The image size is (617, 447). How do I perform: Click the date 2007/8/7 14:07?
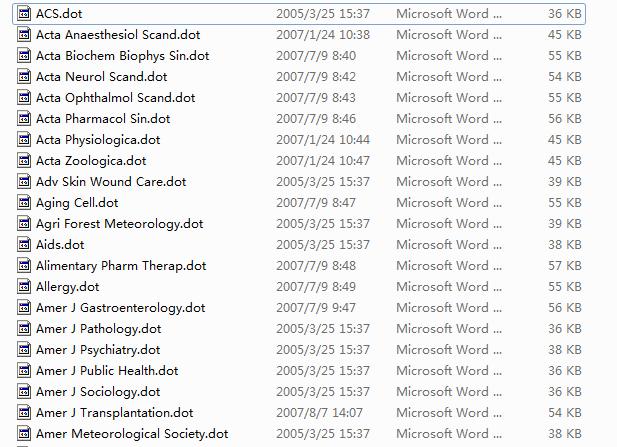pos(320,413)
